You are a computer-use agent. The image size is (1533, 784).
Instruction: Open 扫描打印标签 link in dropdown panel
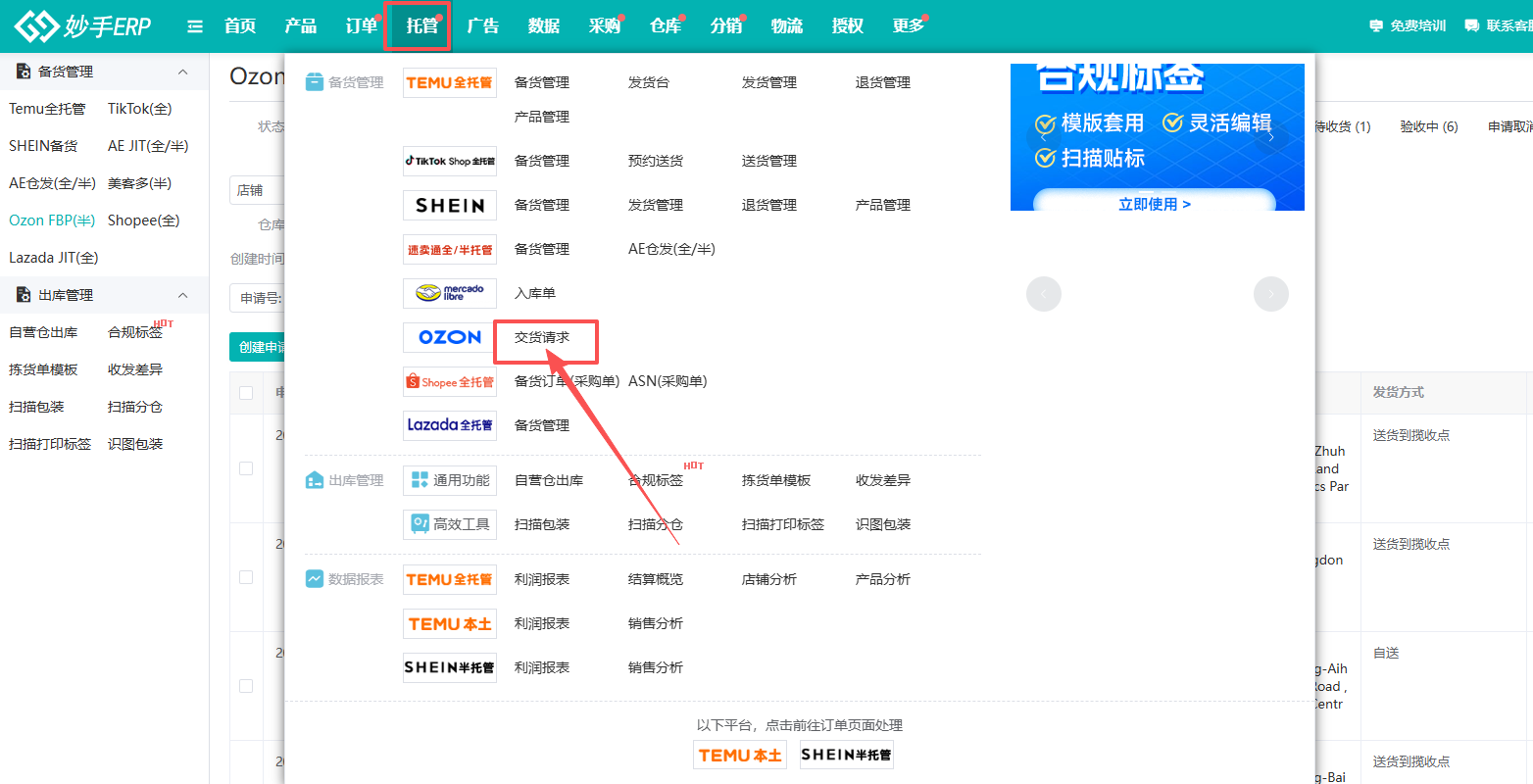[x=783, y=524]
